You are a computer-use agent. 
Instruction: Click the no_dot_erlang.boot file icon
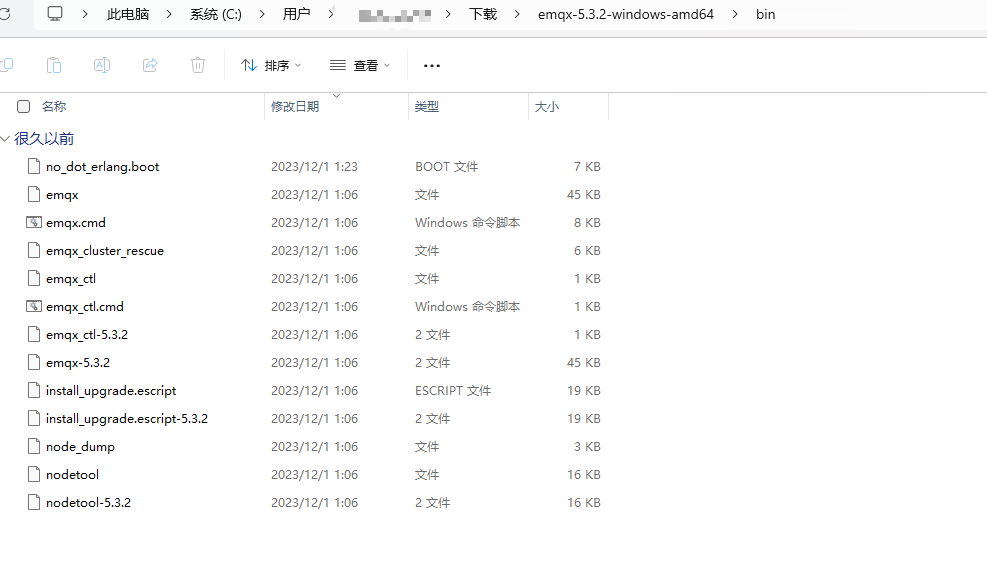point(34,166)
